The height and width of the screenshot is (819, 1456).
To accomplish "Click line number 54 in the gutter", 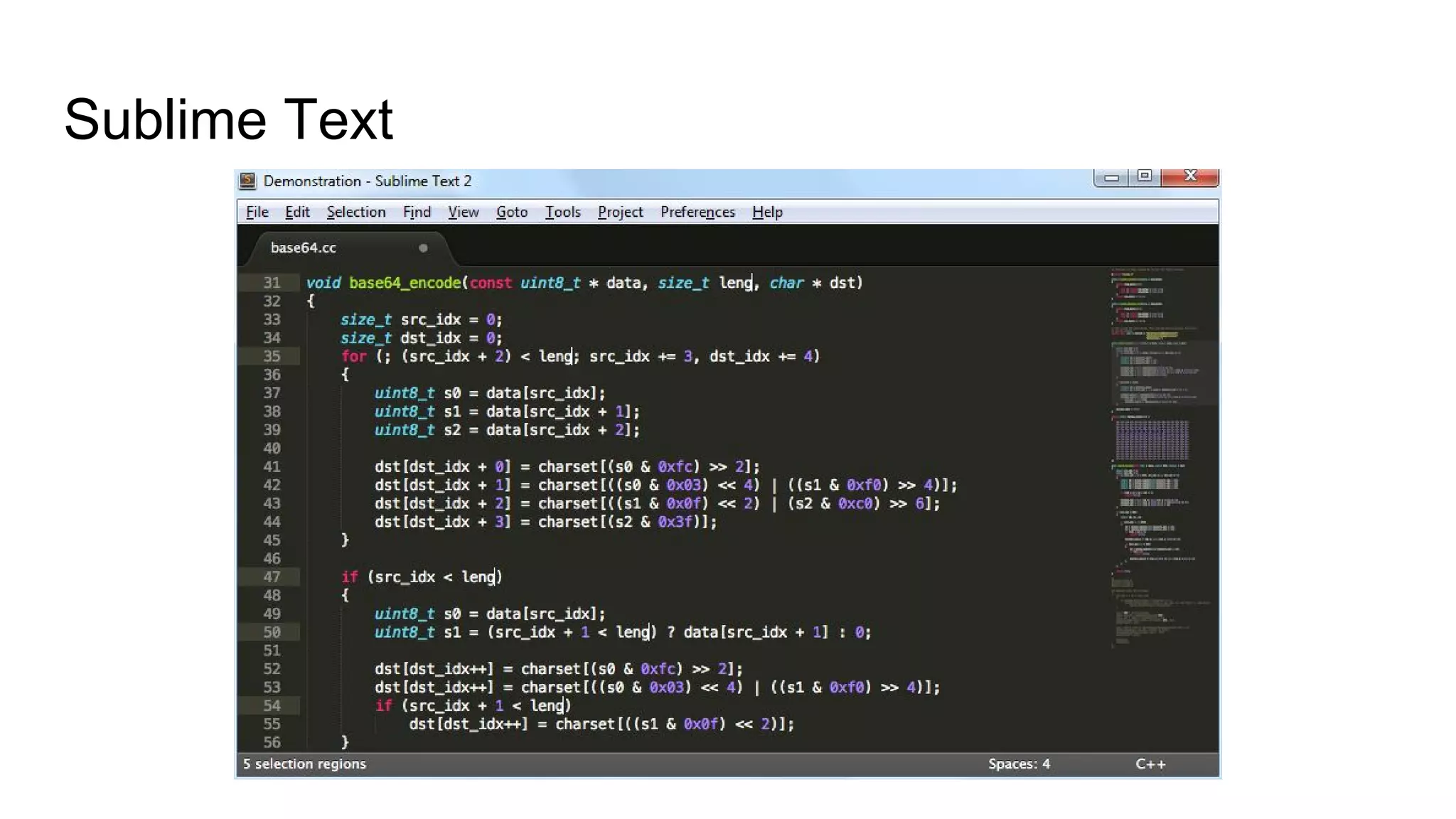I will (272, 705).
